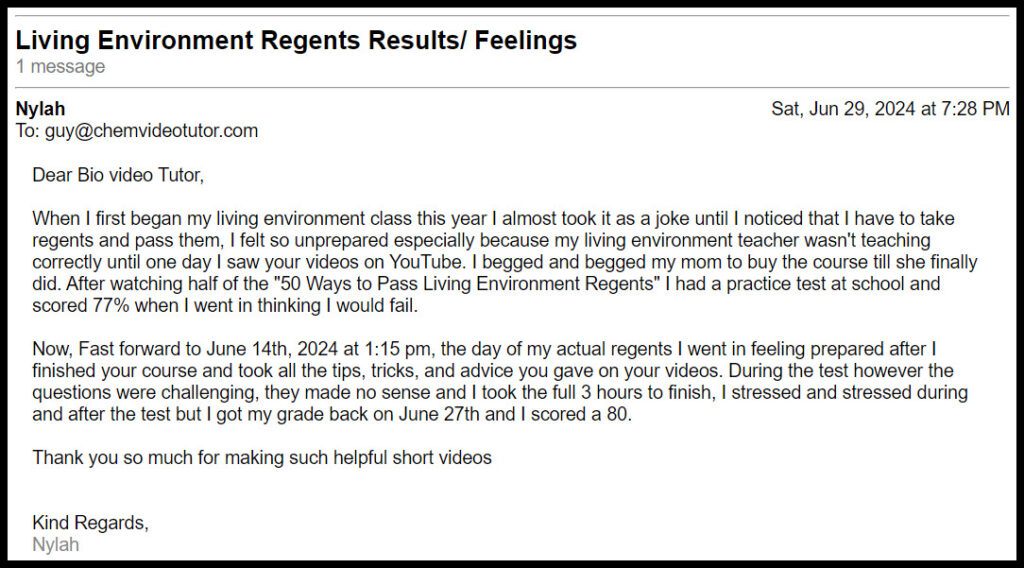This screenshot has width=1024, height=568.
Task: Click the 'Thank you so much' line
Action: click(x=262, y=458)
